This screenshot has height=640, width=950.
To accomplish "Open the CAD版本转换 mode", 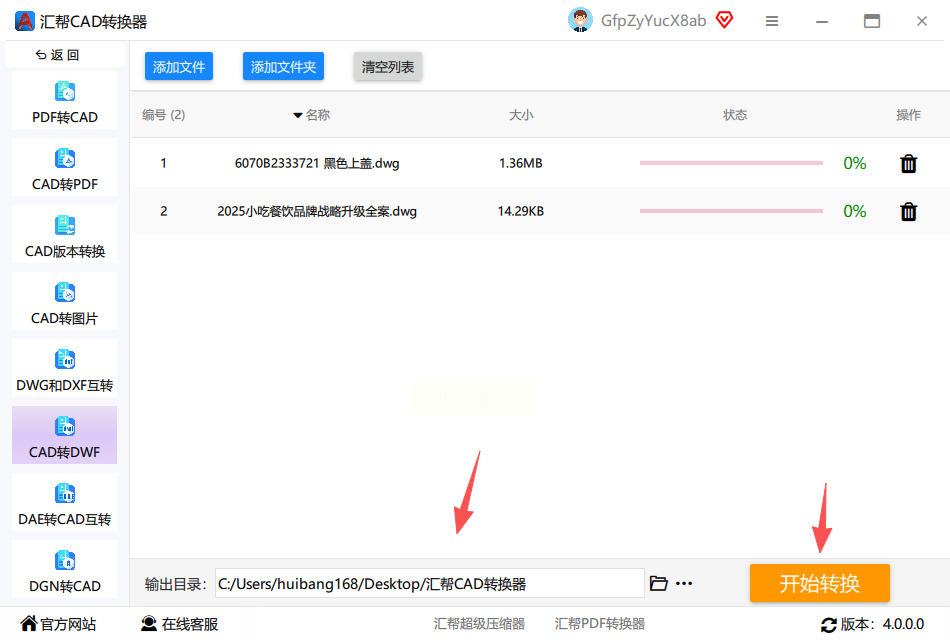I will (64, 235).
